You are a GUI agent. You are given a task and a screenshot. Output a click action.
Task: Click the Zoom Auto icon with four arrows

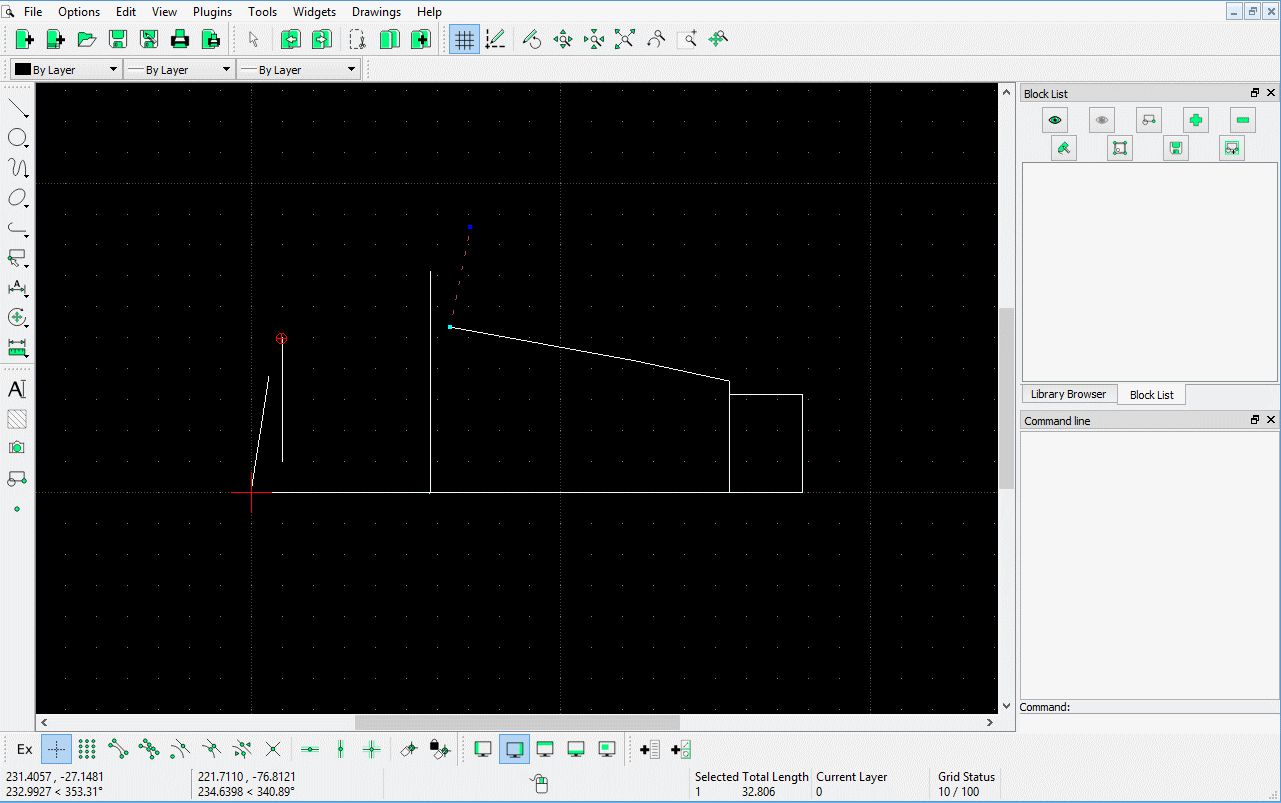[625, 39]
